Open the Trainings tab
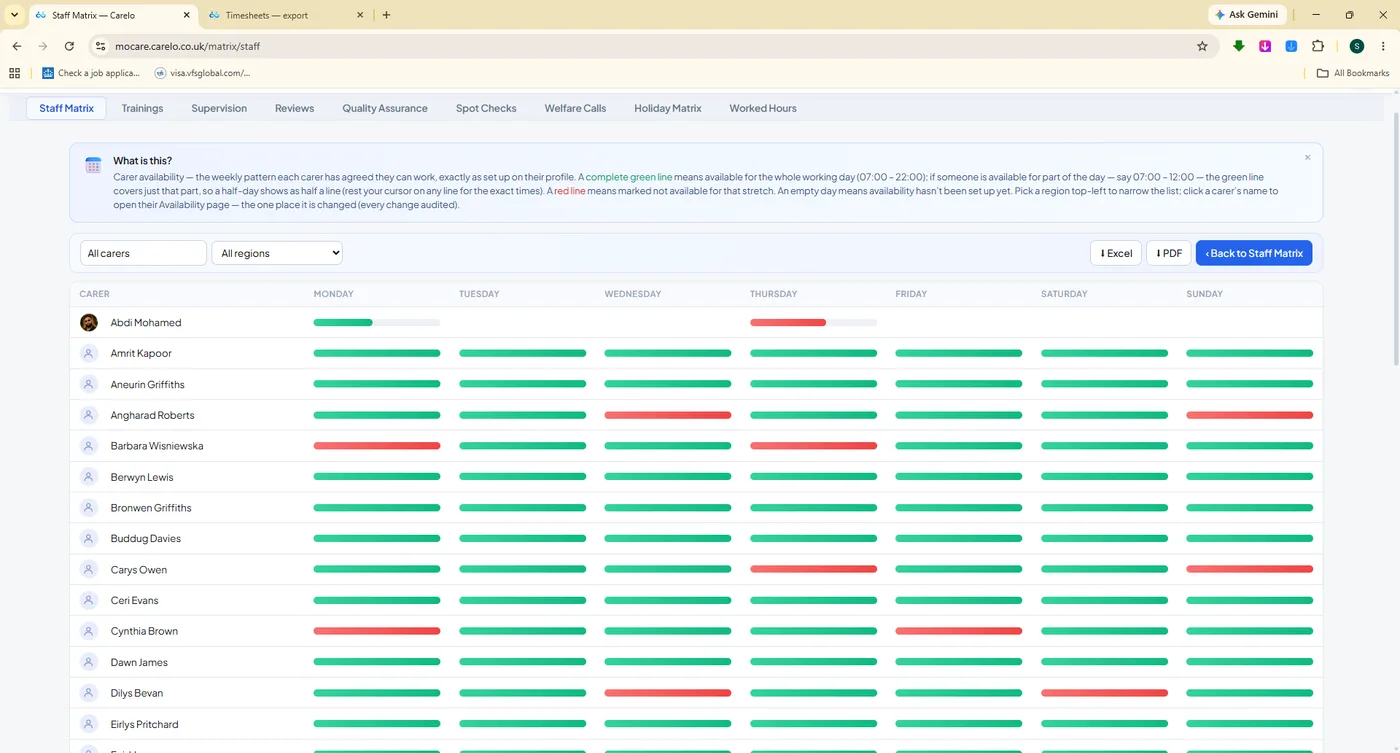Image resolution: width=1400 pixels, height=753 pixels. pyautogui.click(x=142, y=108)
